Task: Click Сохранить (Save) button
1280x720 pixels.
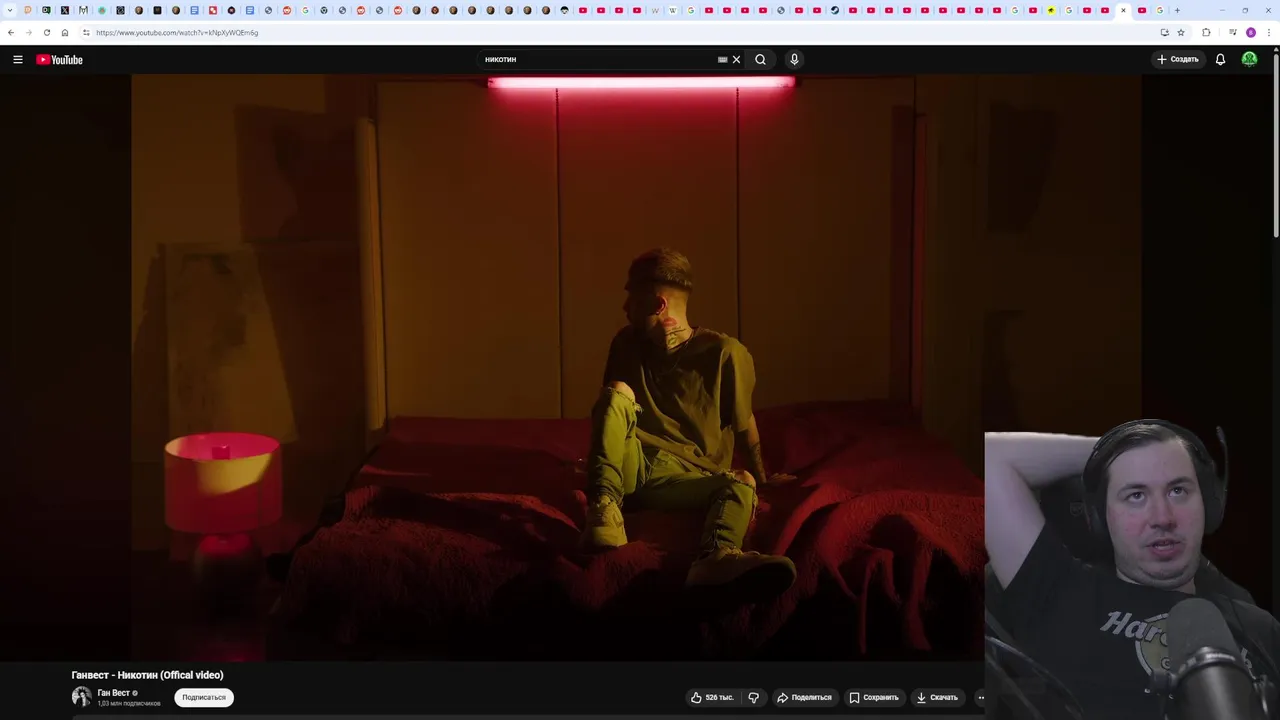Action: [x=874, y=697]
